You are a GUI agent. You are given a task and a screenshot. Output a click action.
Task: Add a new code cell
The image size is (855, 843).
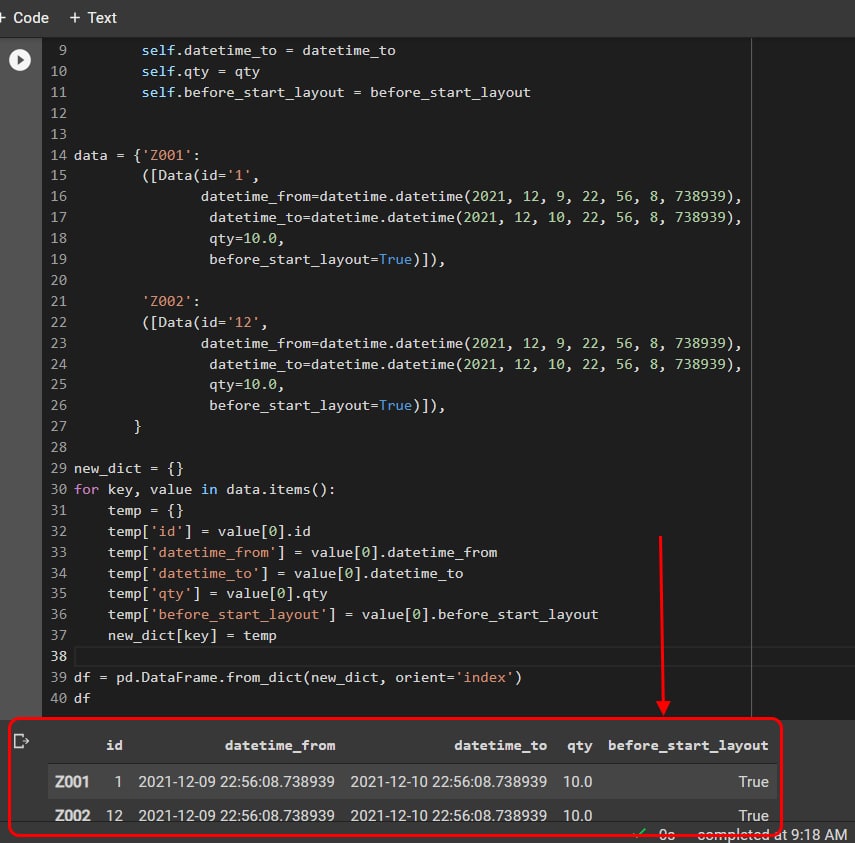[x=25, y=18]
